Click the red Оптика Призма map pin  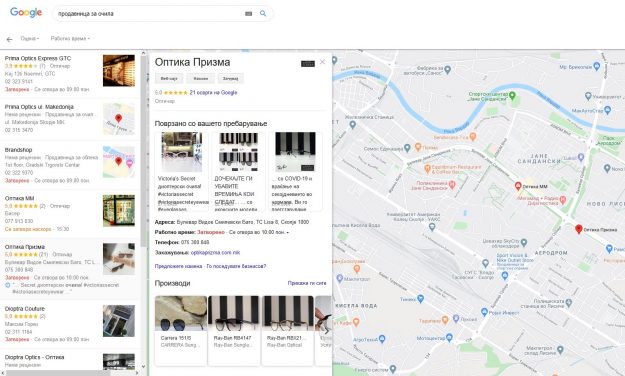[x=579, y=229]
